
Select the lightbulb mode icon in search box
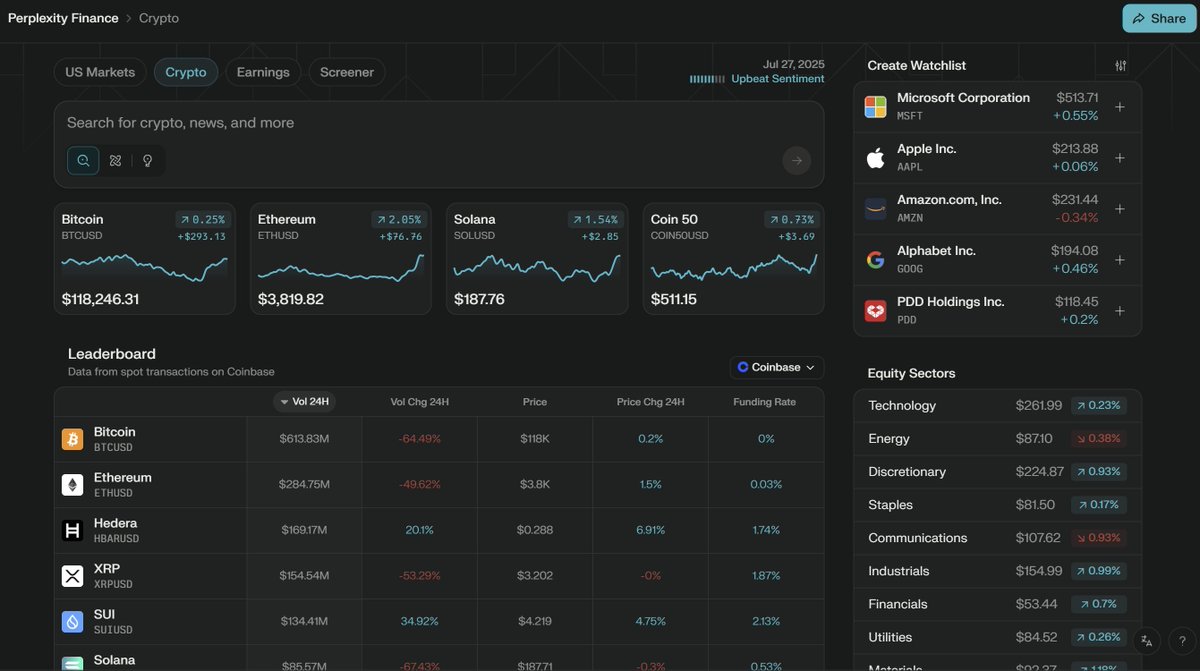(x=147, y=160)
